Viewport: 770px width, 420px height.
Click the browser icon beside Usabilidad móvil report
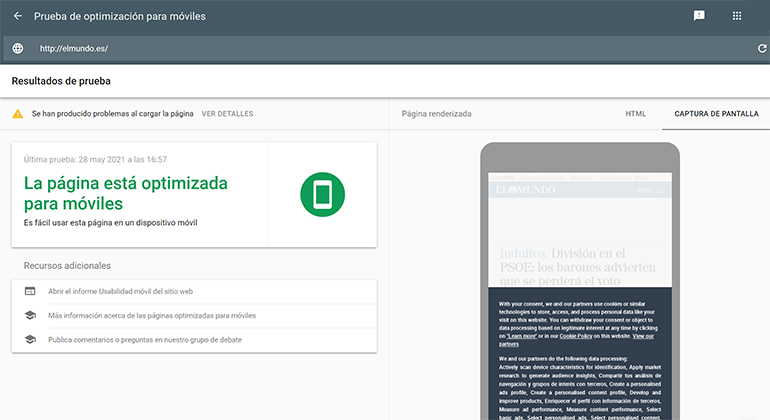click(x=30, y=291)
